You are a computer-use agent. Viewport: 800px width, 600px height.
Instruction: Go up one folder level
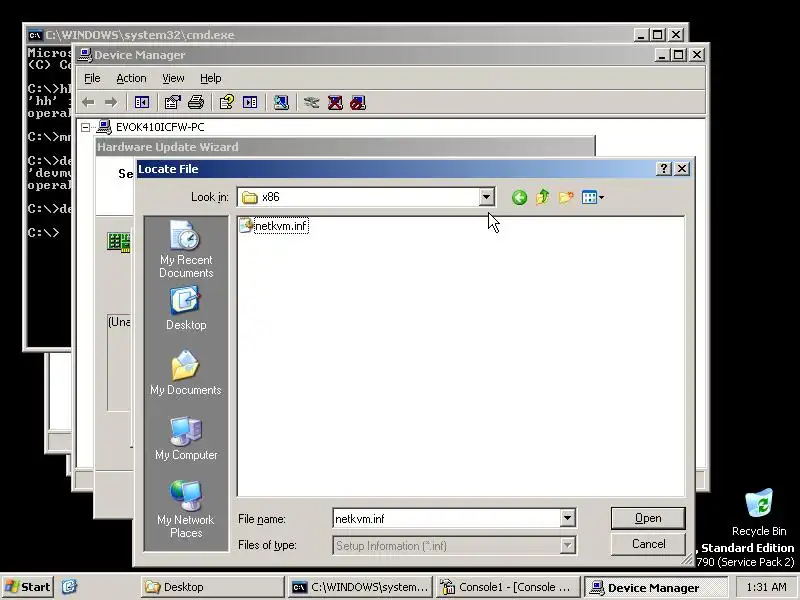[x=543, y=197]
